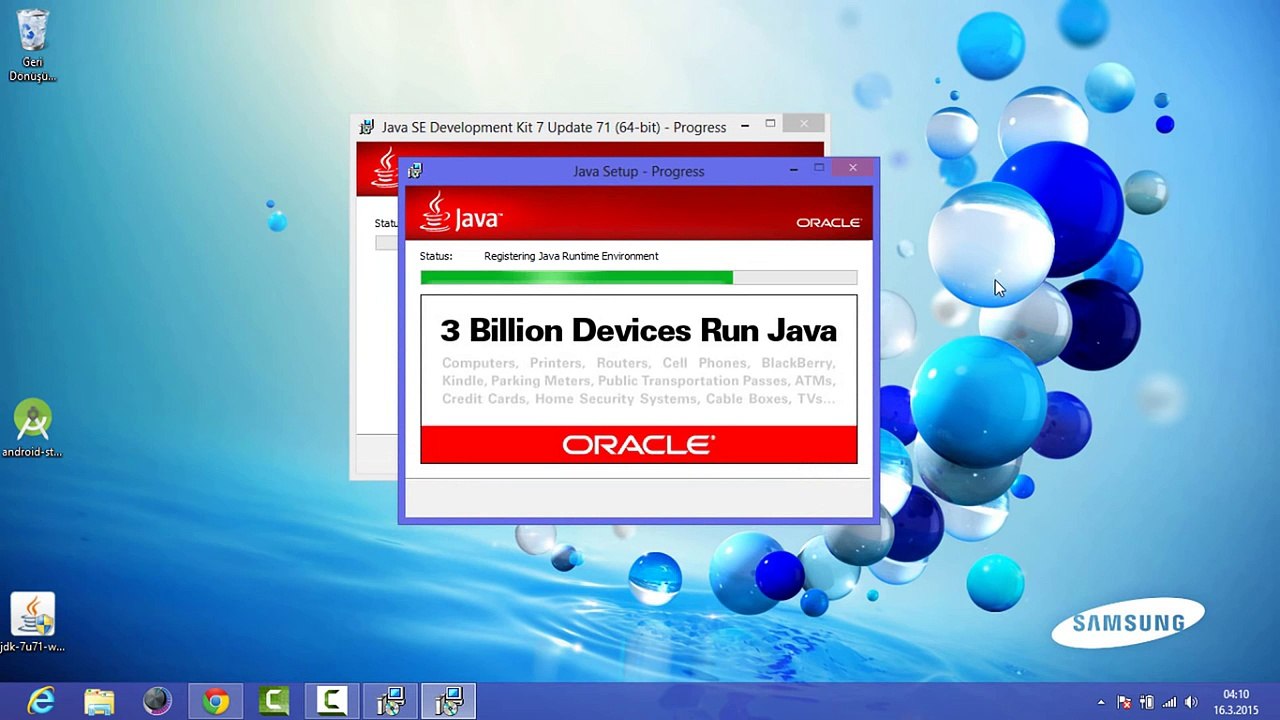Image resolution: width=1280 pixels, height=720 pixels.
Task: Click the small ORACLE logo in the red header
Action: tap(828, 222)
